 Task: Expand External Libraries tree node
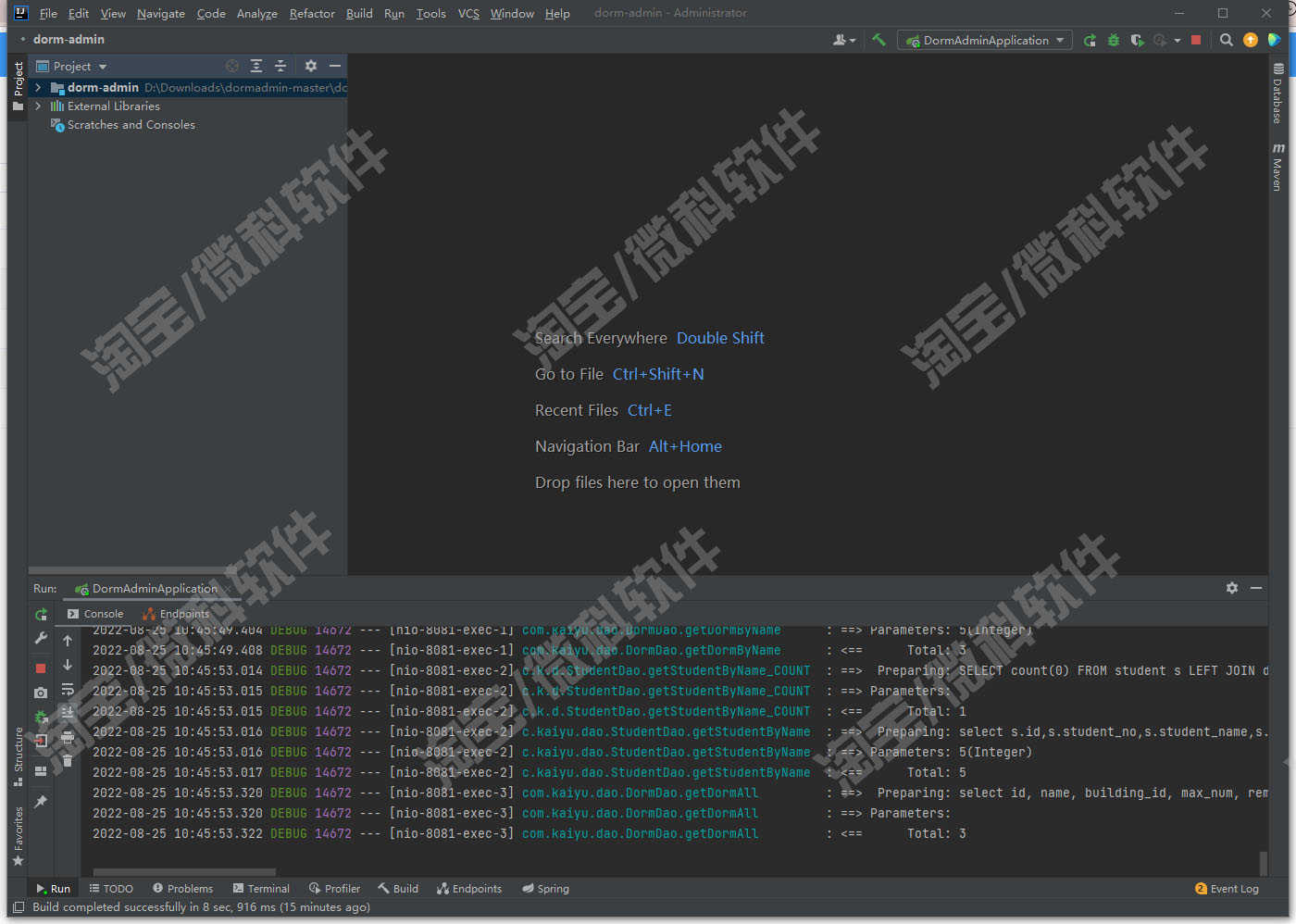pos(38,106)
